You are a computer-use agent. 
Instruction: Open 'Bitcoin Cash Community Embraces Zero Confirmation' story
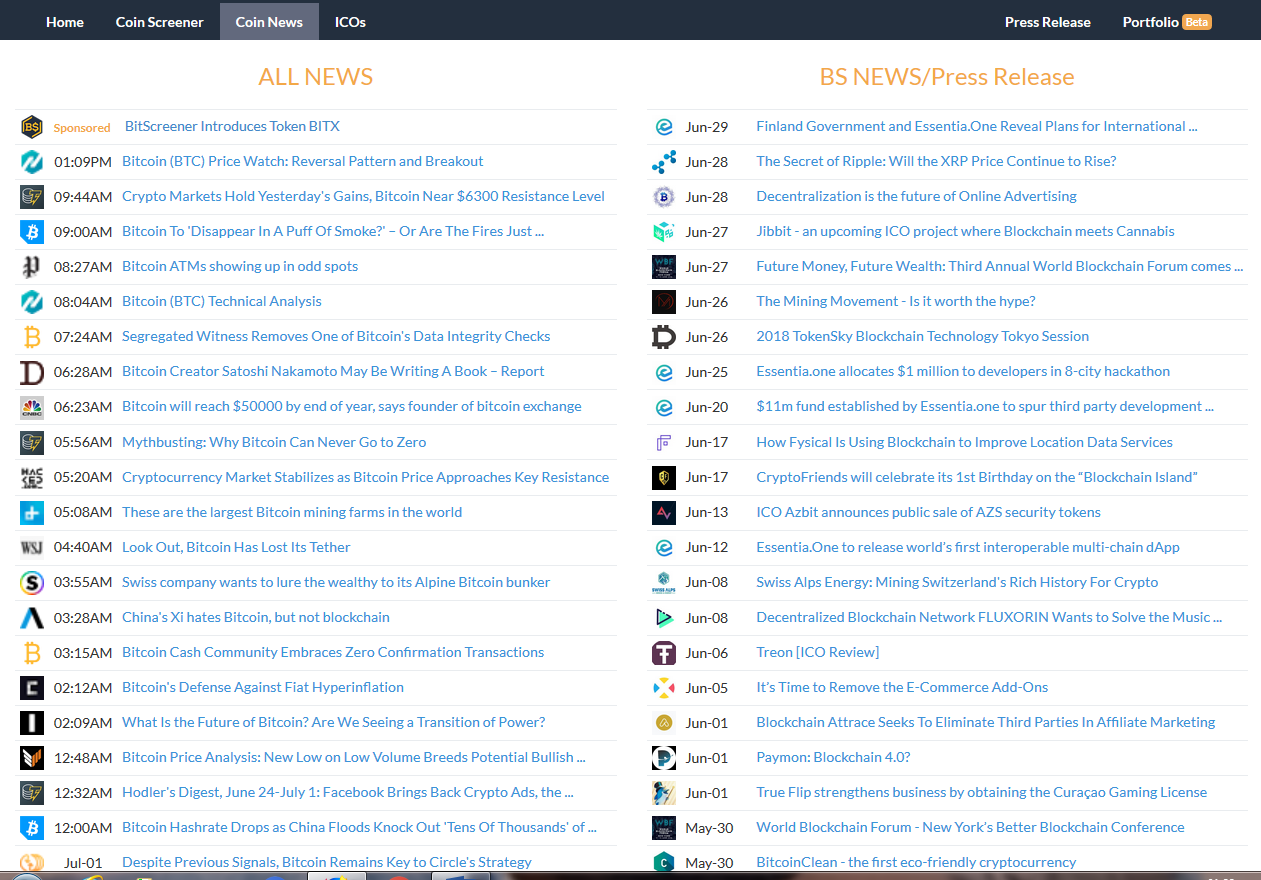point(333,652)
